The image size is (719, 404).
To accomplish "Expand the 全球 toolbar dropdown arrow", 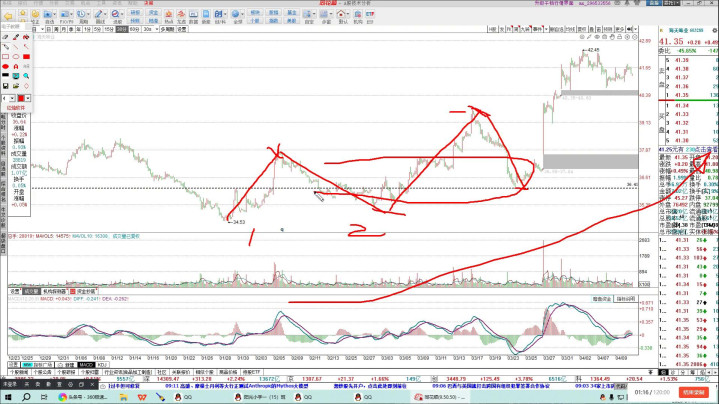I will 242,14.
